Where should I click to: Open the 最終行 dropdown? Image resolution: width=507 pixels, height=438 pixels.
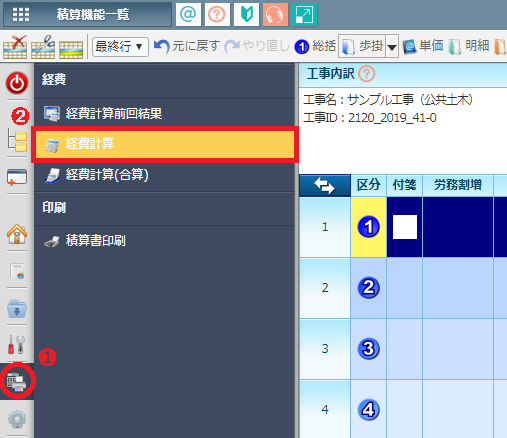(x=120, y=47)
